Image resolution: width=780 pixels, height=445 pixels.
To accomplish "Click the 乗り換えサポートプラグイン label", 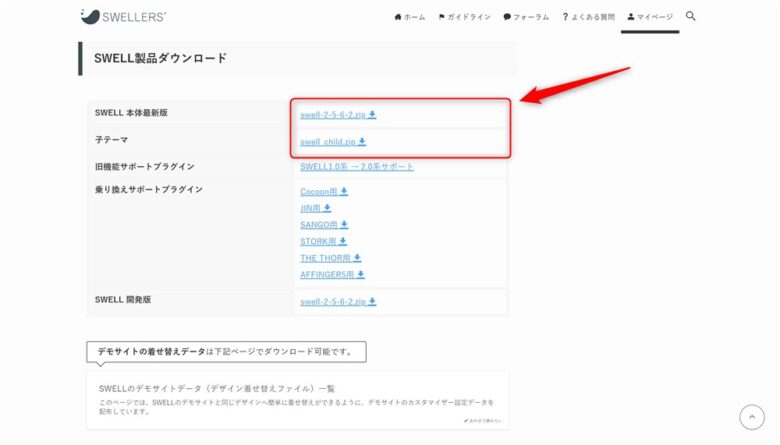I will [148, 189].
